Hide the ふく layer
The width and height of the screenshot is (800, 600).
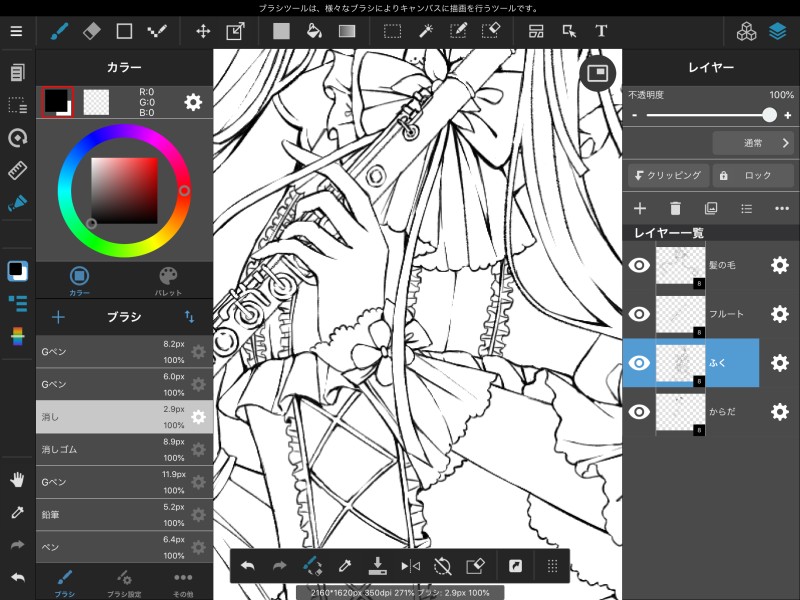click(639, 363)
